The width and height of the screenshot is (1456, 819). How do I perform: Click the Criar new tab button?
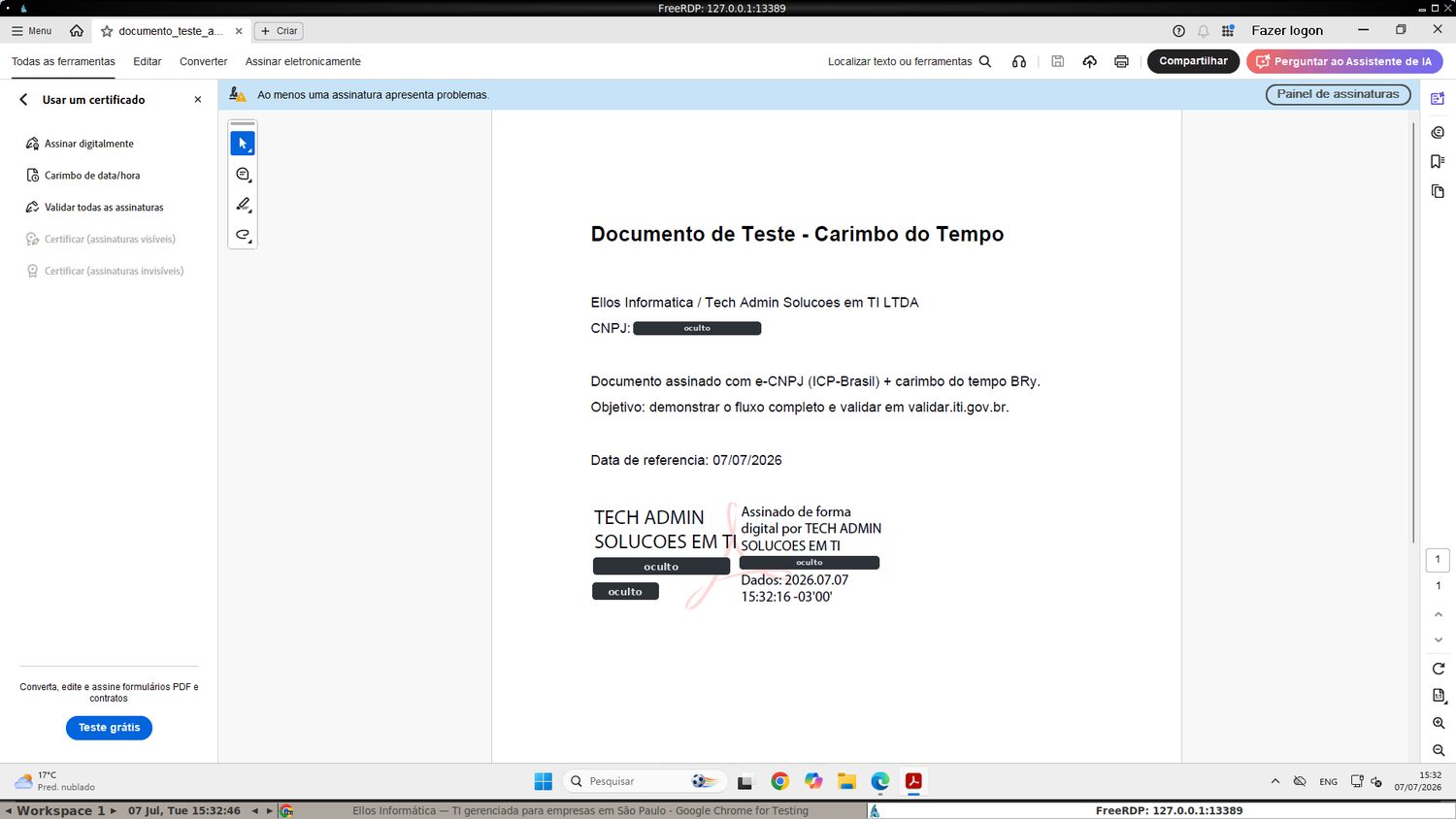coord(279,31)
